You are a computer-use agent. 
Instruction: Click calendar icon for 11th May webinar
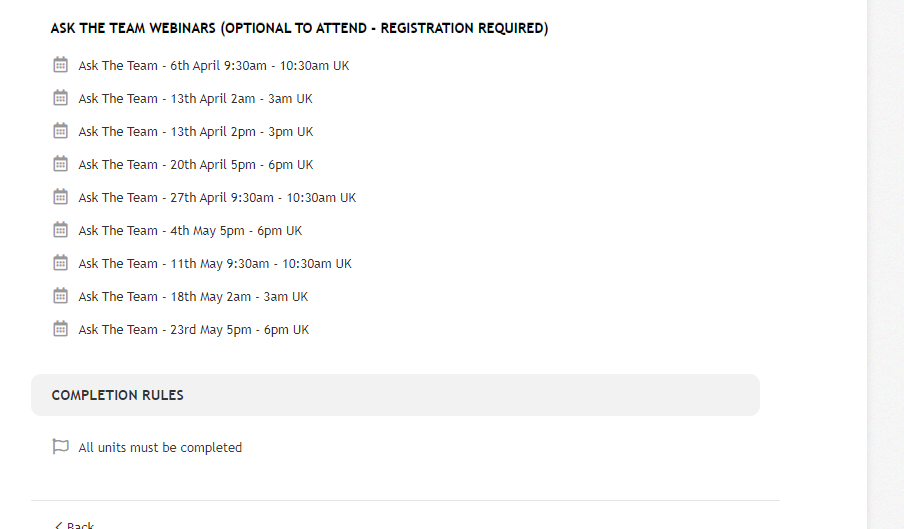click(61, 262)
